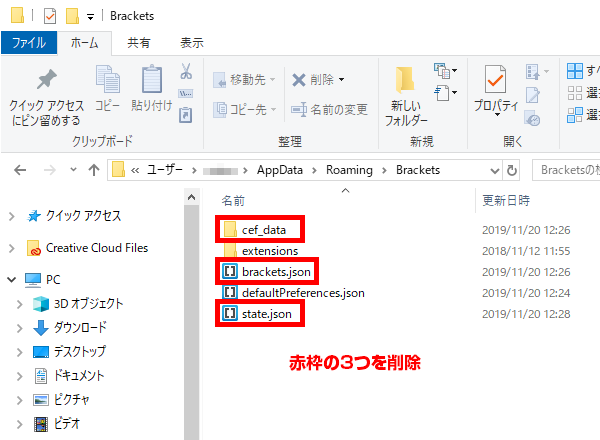Image resolution: width=600 pixels, height=440 pixels.
Task: Expand 3D オブジェクト tree node
Action: [x=20, y=304]
